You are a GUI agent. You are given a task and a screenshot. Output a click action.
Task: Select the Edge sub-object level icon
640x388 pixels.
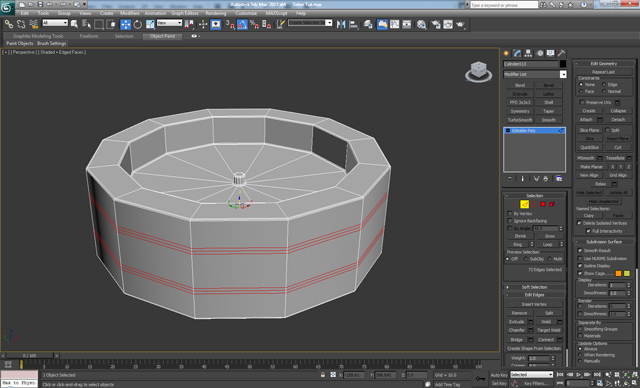(x=524, y=204)
